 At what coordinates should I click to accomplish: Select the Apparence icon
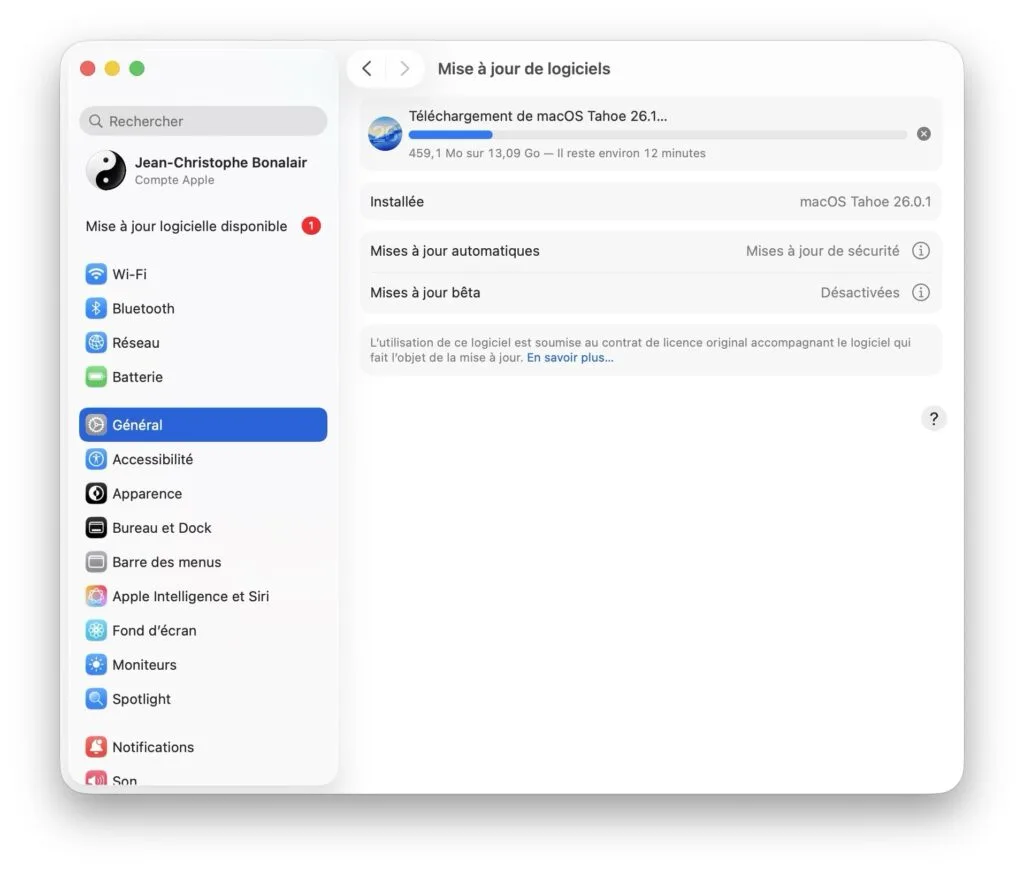pyautogui.click(x=96, y=493)
